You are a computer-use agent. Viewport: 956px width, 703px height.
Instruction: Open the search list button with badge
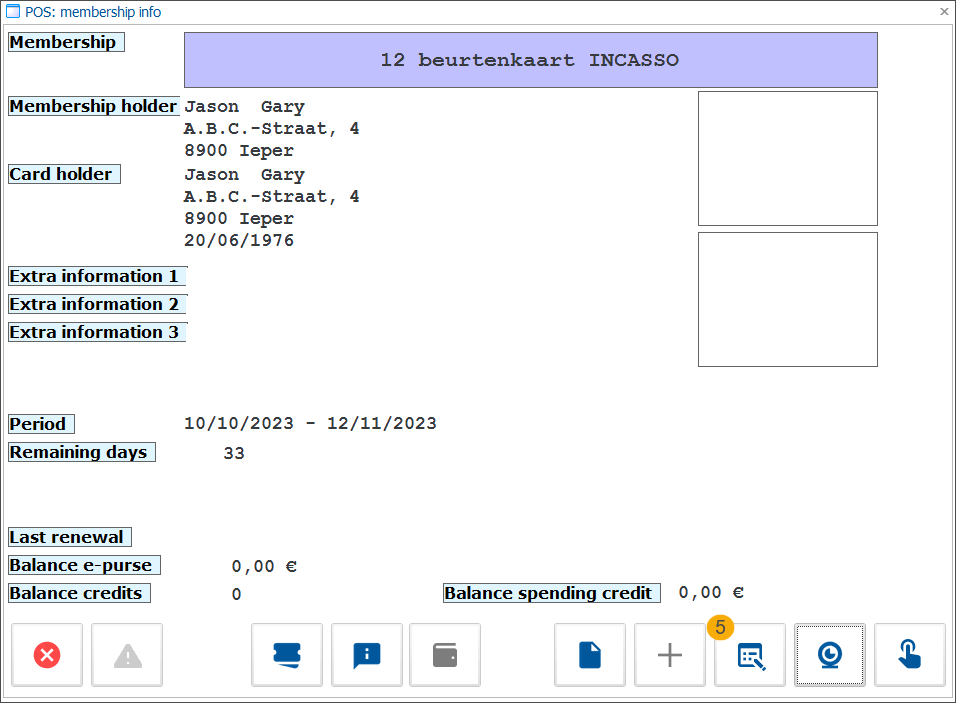click(x=750, y=657)
